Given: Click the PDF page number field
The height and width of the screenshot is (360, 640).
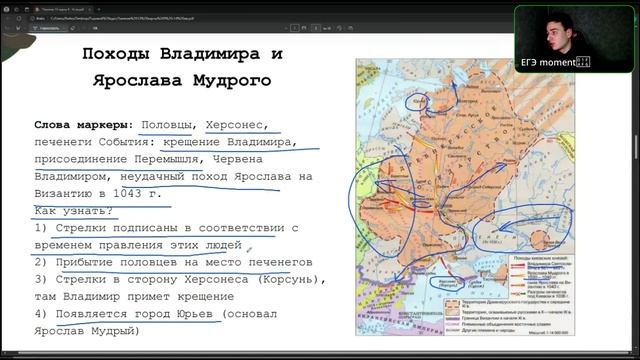Looking at the screenshot, I should [316, 28].
